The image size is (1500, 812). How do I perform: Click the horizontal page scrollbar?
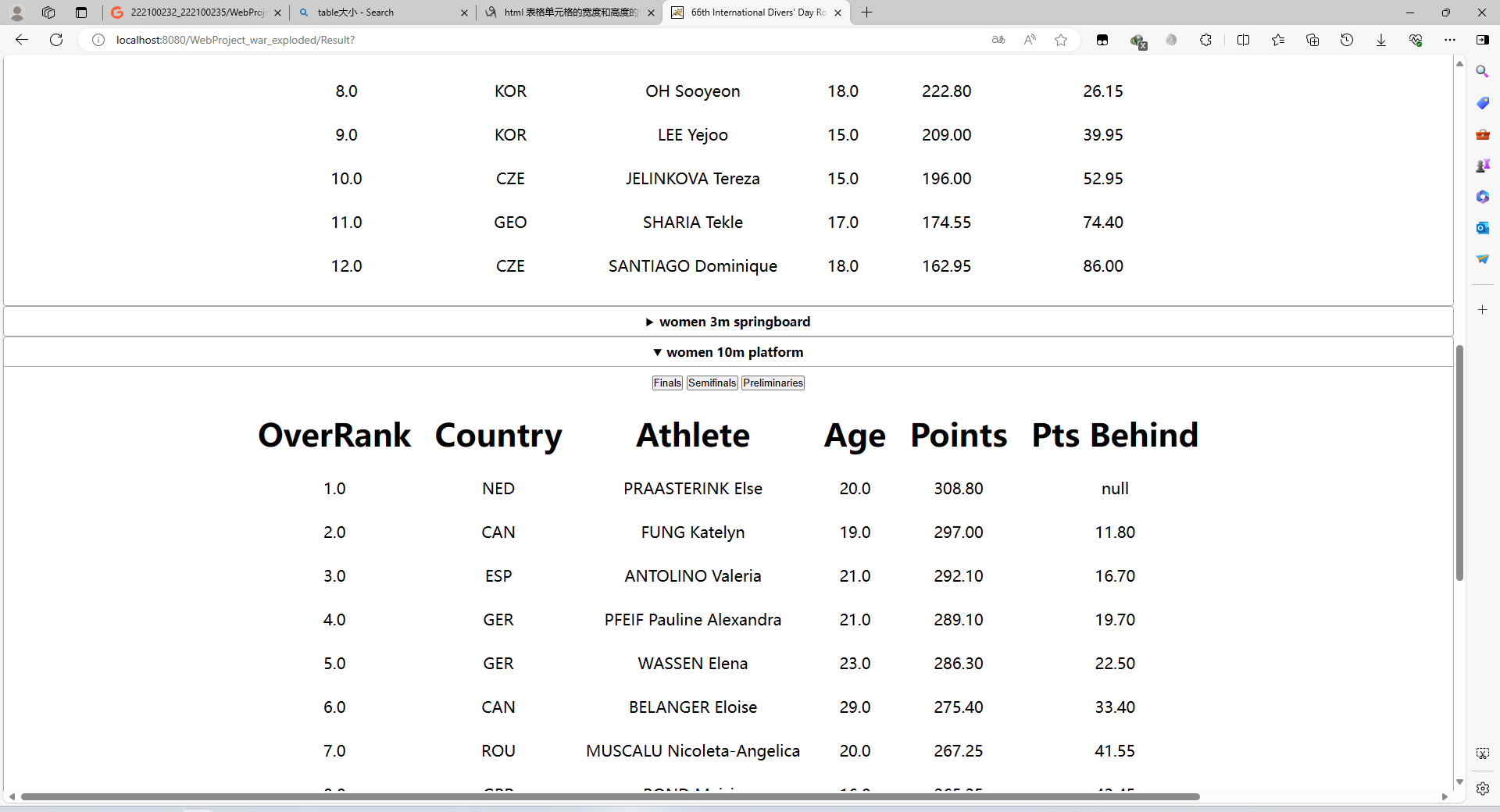(x=609, y=796)
